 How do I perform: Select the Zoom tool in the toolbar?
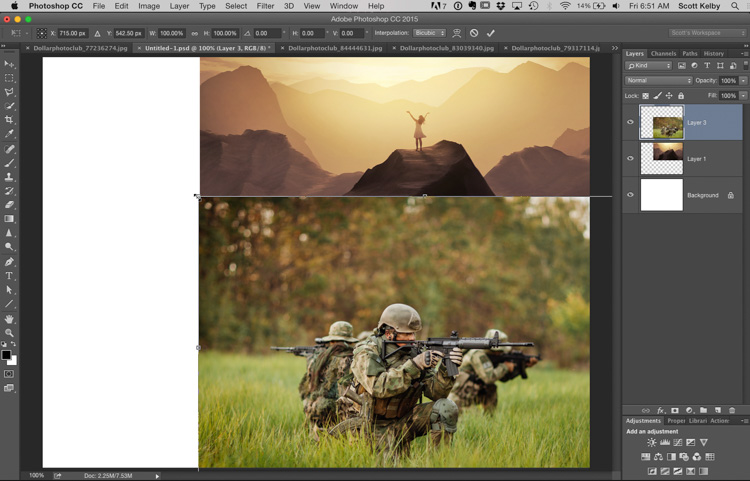10,332
